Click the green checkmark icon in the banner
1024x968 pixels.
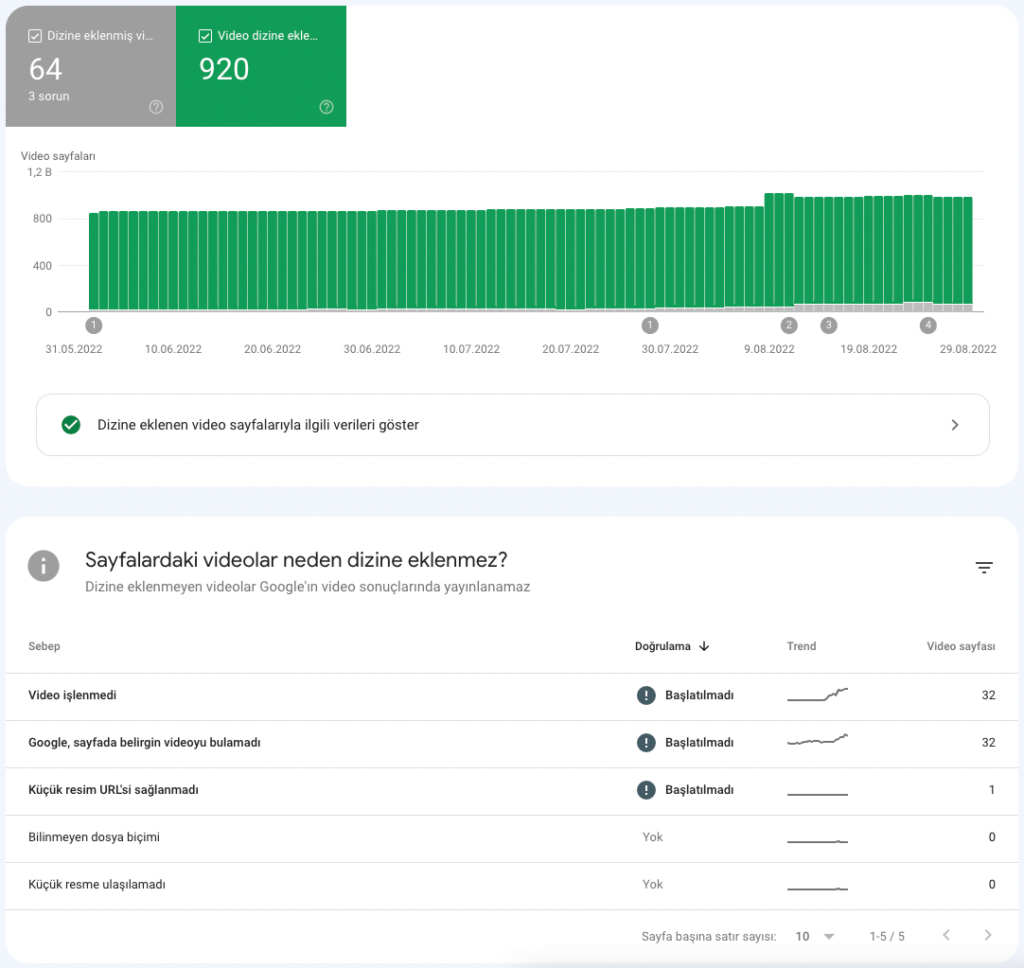pyautogui.click(x=71, y=424)
